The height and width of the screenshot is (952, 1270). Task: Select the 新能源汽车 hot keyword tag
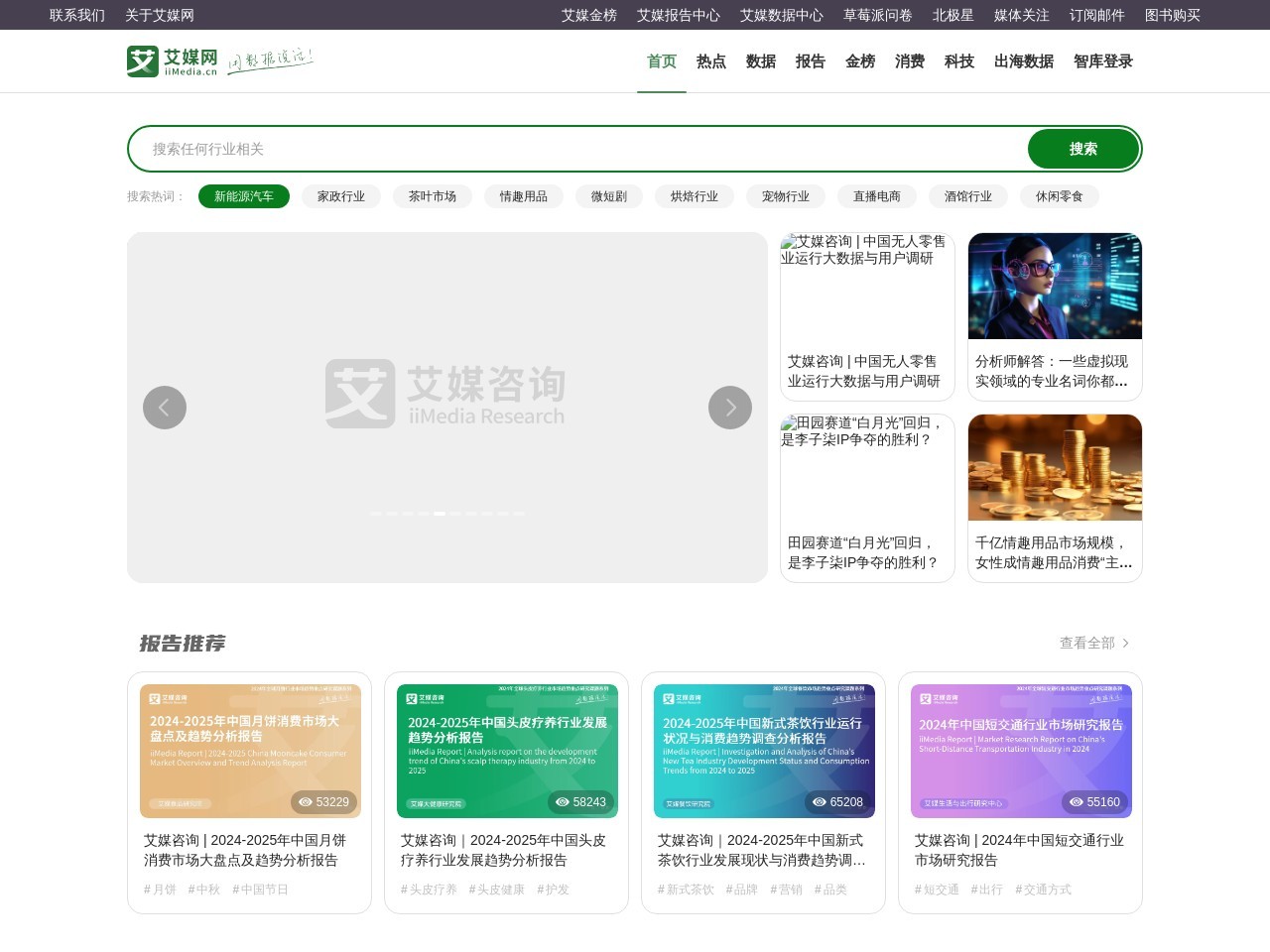click(x=244, y=196)
